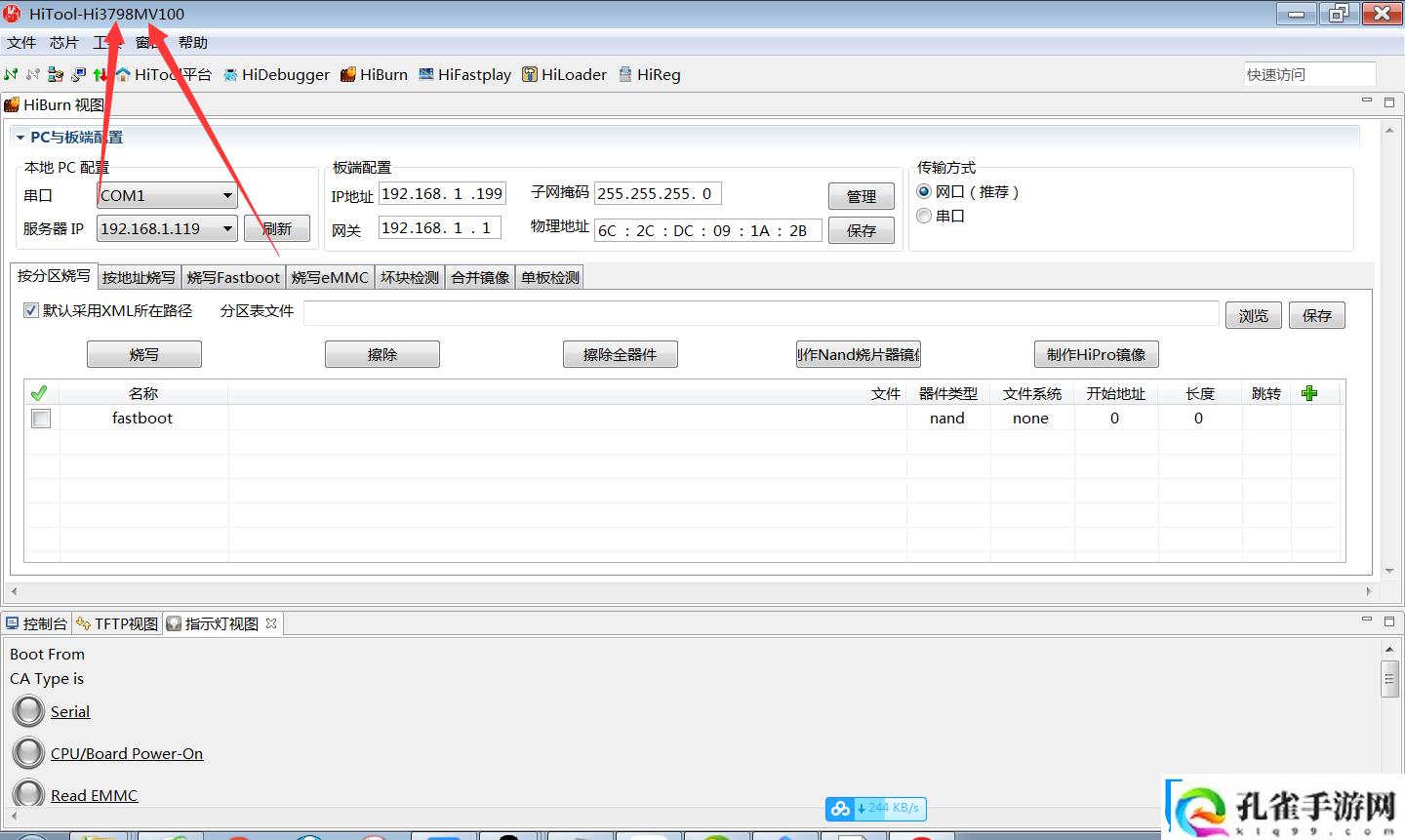Click the CPU/Board Power-On link

pyautogui.click(x=127, y=753)
